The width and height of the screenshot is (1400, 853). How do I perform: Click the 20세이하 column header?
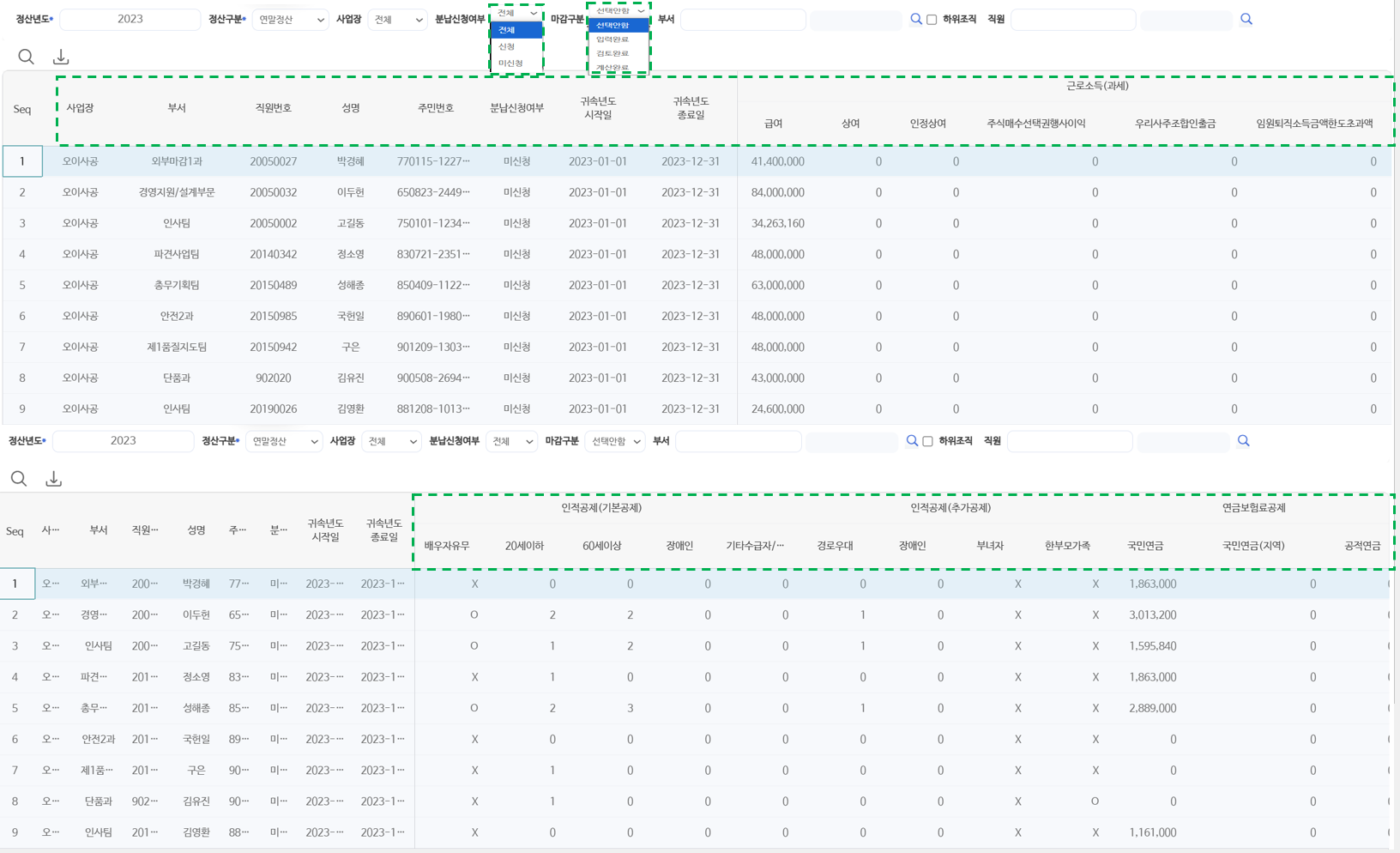pyautogui.click(x=524, y=546)
